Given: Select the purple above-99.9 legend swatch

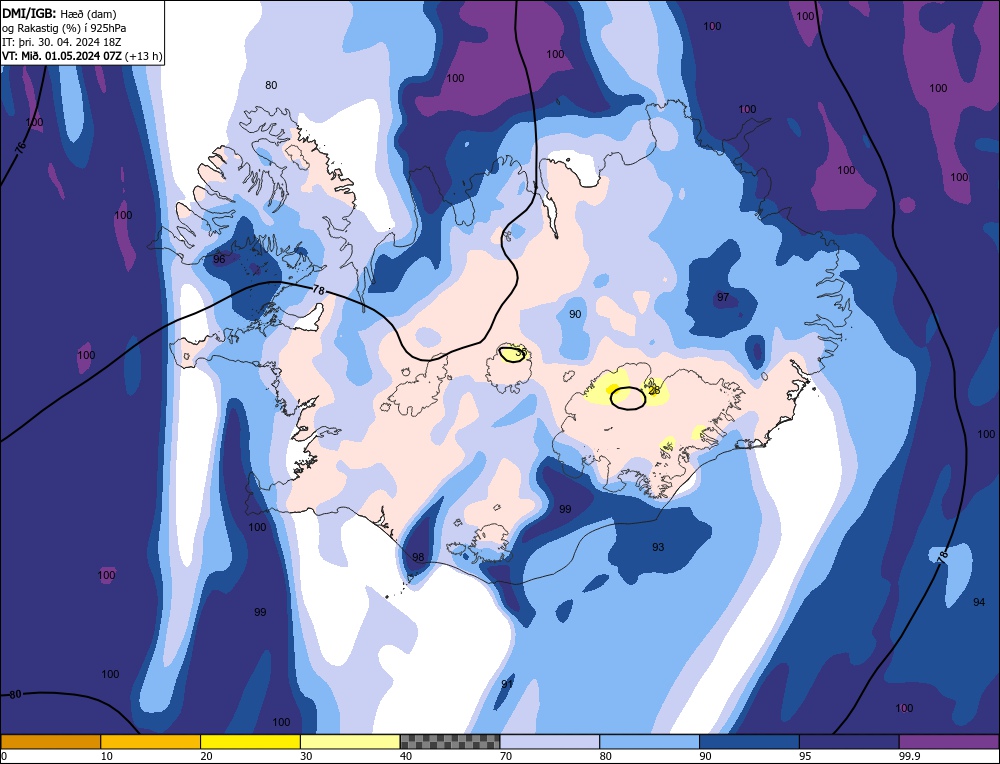Looking at the screenshot, I should point(949,741).
